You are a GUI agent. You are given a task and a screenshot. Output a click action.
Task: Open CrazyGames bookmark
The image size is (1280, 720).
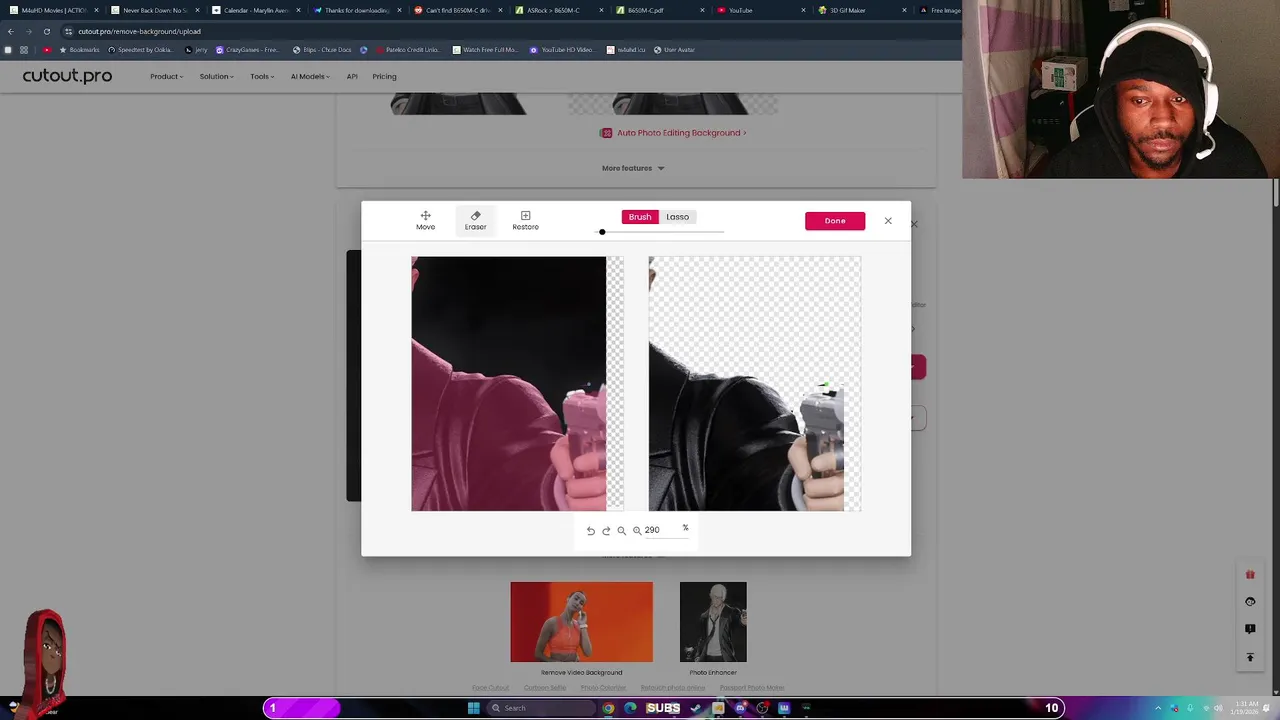coord(247,50)
